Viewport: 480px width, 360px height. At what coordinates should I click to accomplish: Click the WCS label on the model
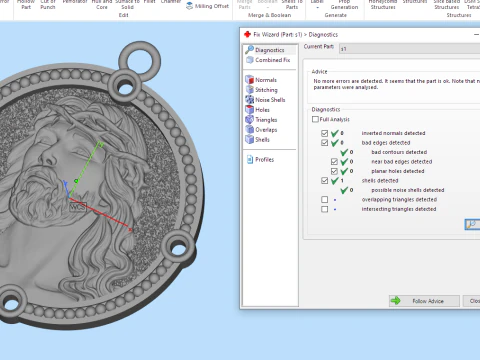tap(78, 207)
